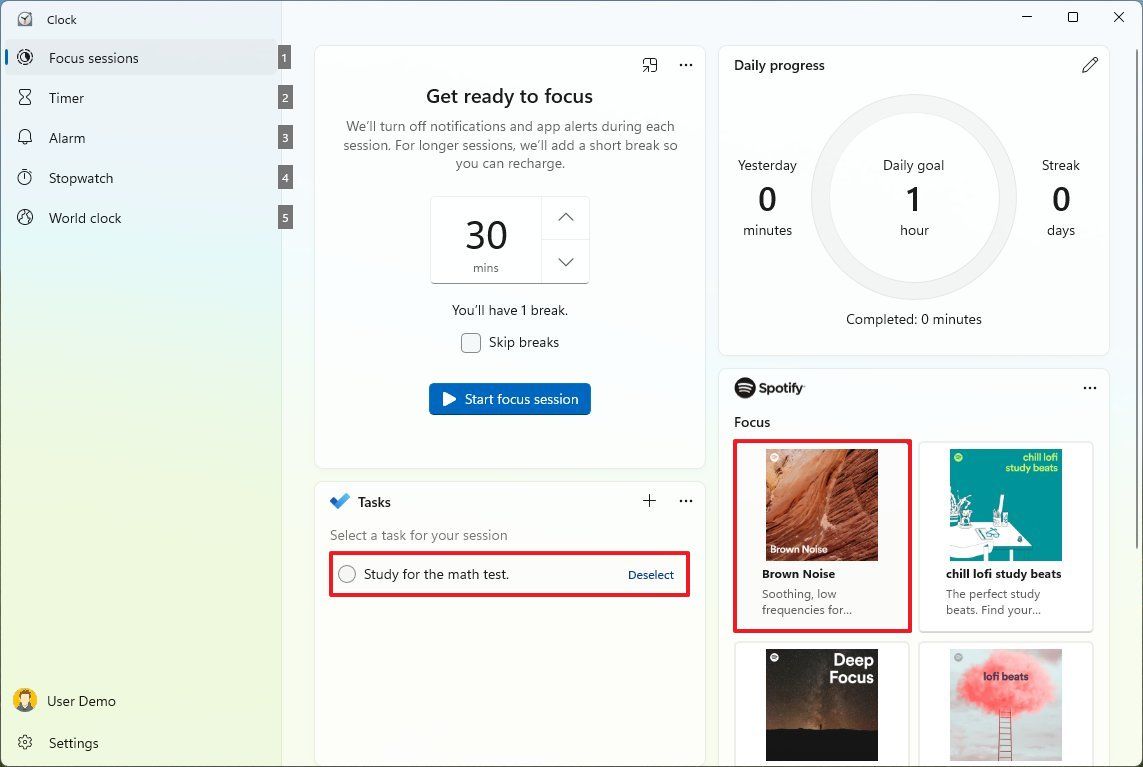Open the World clock page
The image size is (1143, 767).
click(85, 218)
